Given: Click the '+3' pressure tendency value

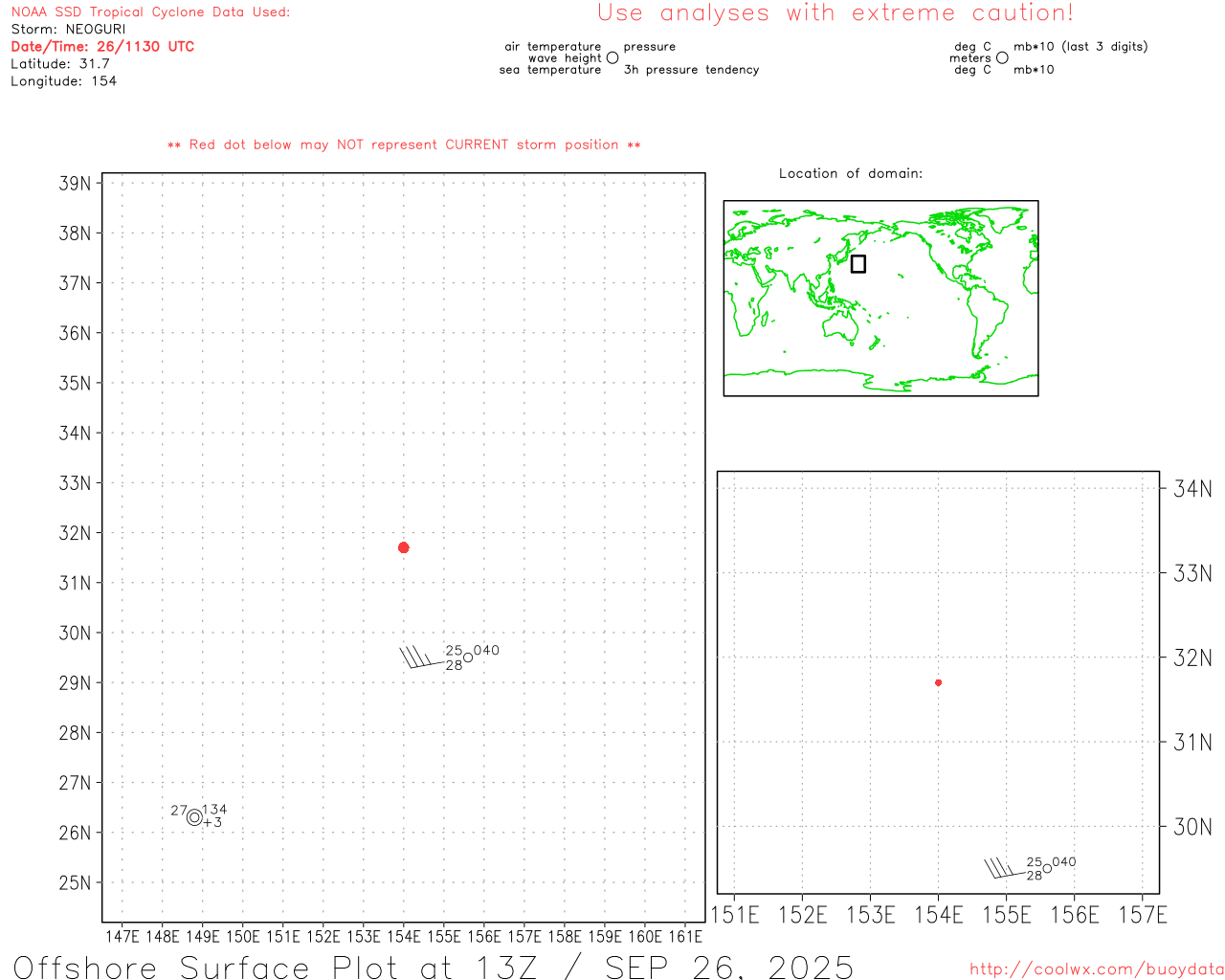Looking at the screenshot, I should click(212, 822).
